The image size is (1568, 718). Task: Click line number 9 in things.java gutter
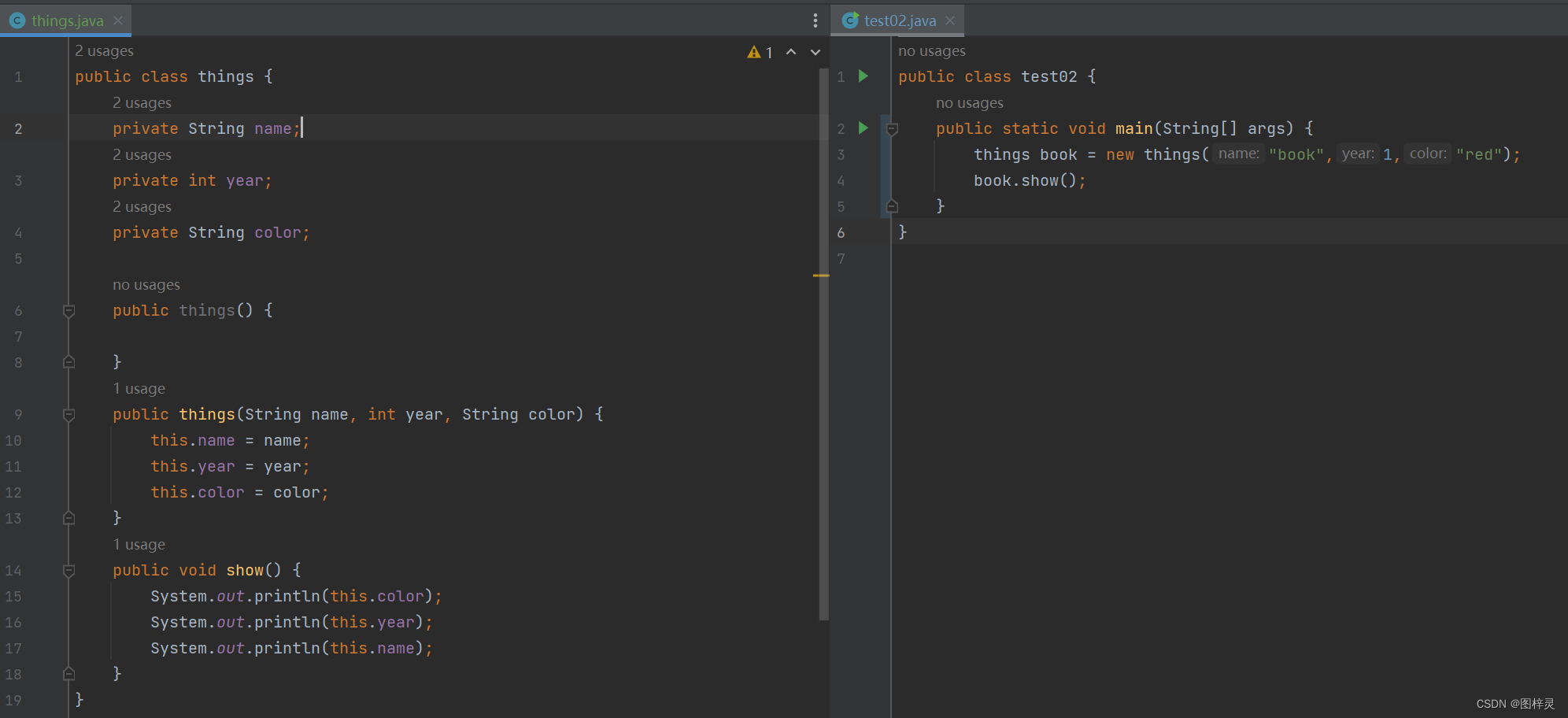point(18,415)
